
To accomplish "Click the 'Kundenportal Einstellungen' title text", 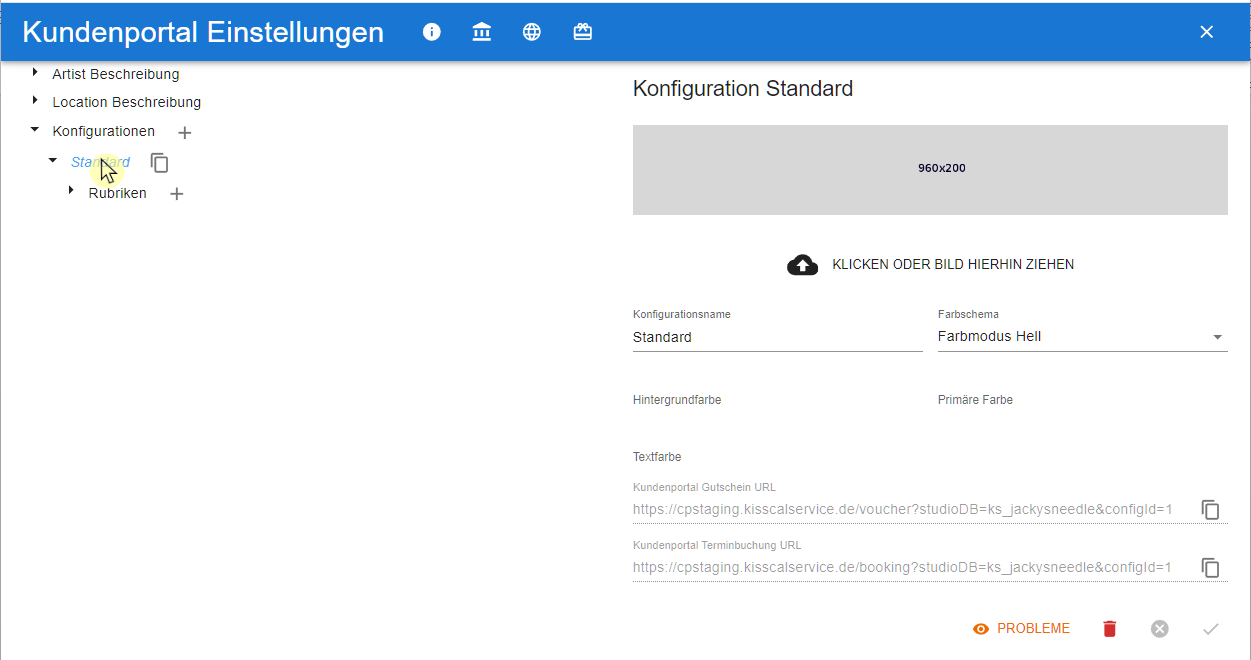I will pyautogui.click(x=203, y=32).
